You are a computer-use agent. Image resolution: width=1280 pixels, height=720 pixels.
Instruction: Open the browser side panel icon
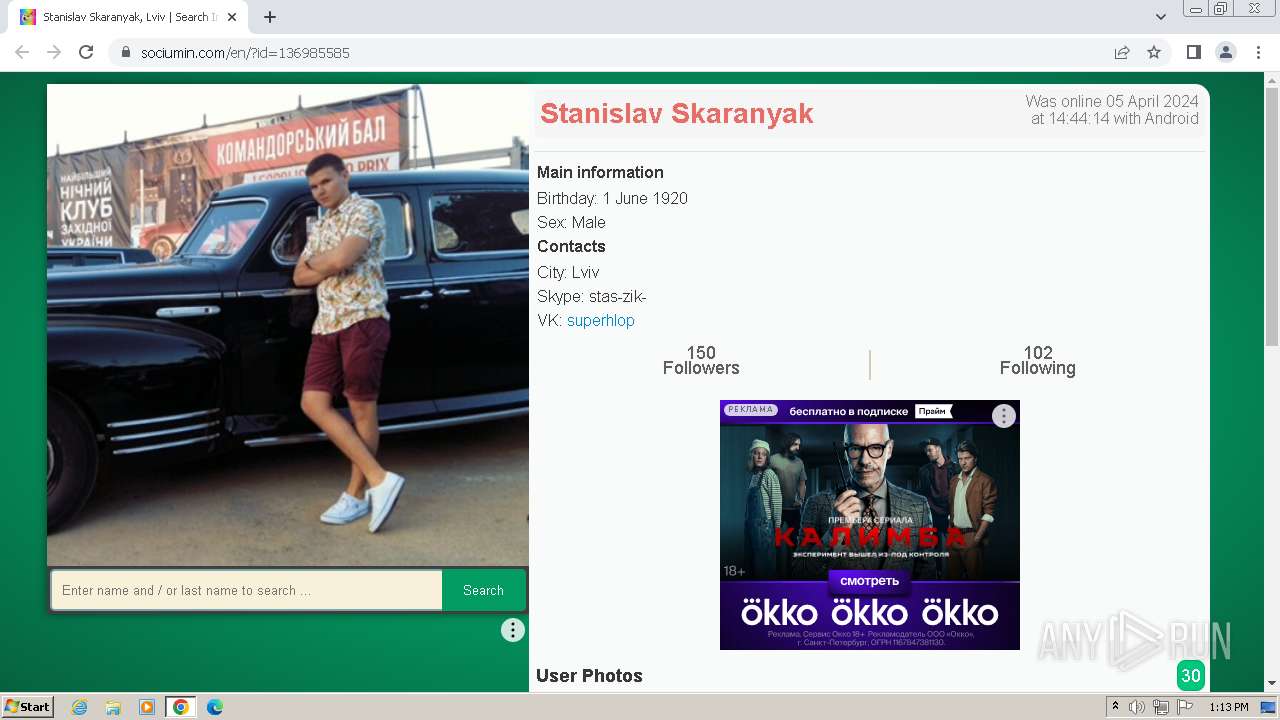pyautogui.click(x=1194, y=52)
